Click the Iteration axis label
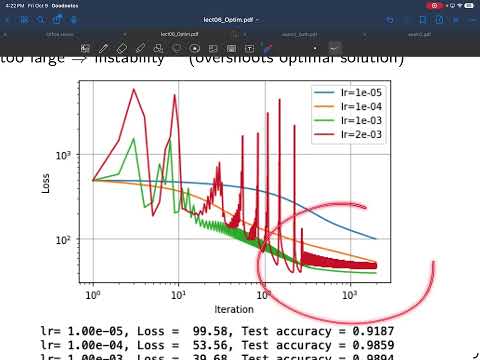Screen dimensions: 480x360 [x=234, y=309]
